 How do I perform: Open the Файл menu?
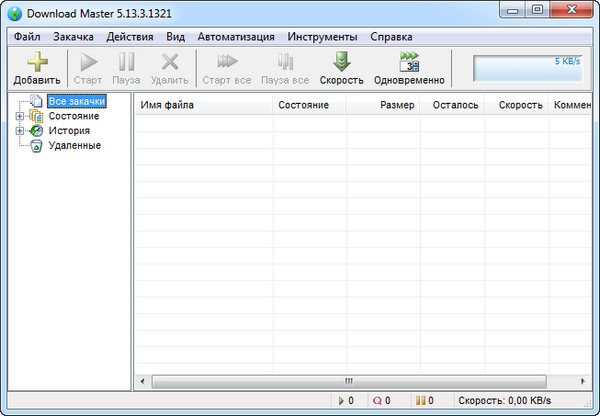point(27,36)
